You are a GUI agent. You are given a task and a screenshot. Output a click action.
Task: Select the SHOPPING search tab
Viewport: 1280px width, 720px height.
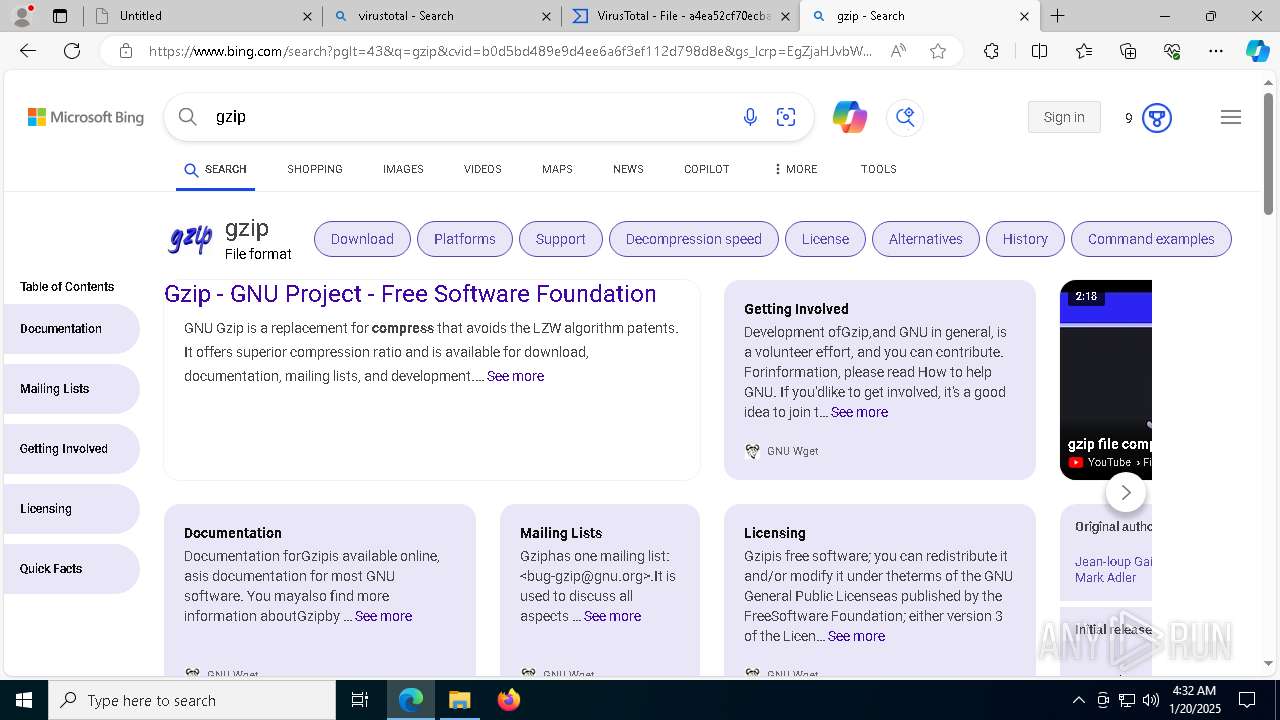(315, 169)
